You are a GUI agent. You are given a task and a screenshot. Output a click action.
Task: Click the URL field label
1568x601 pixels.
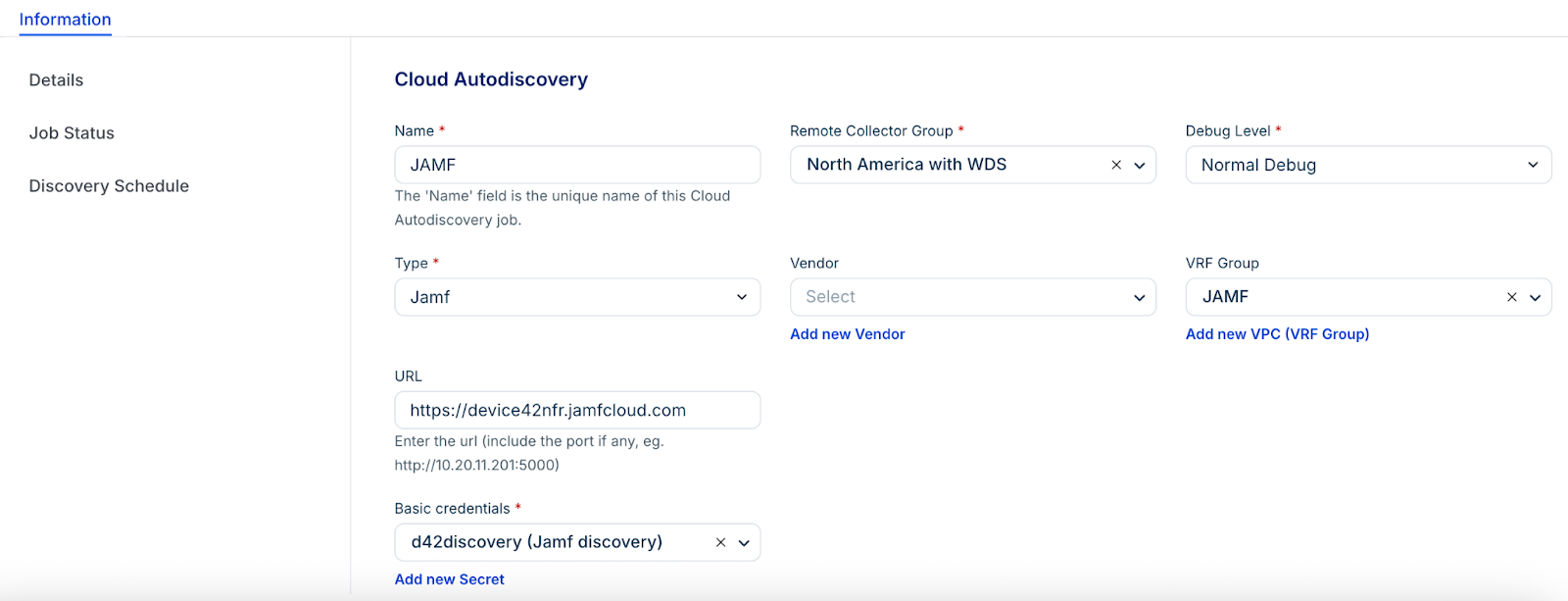[x=409, y=376]
